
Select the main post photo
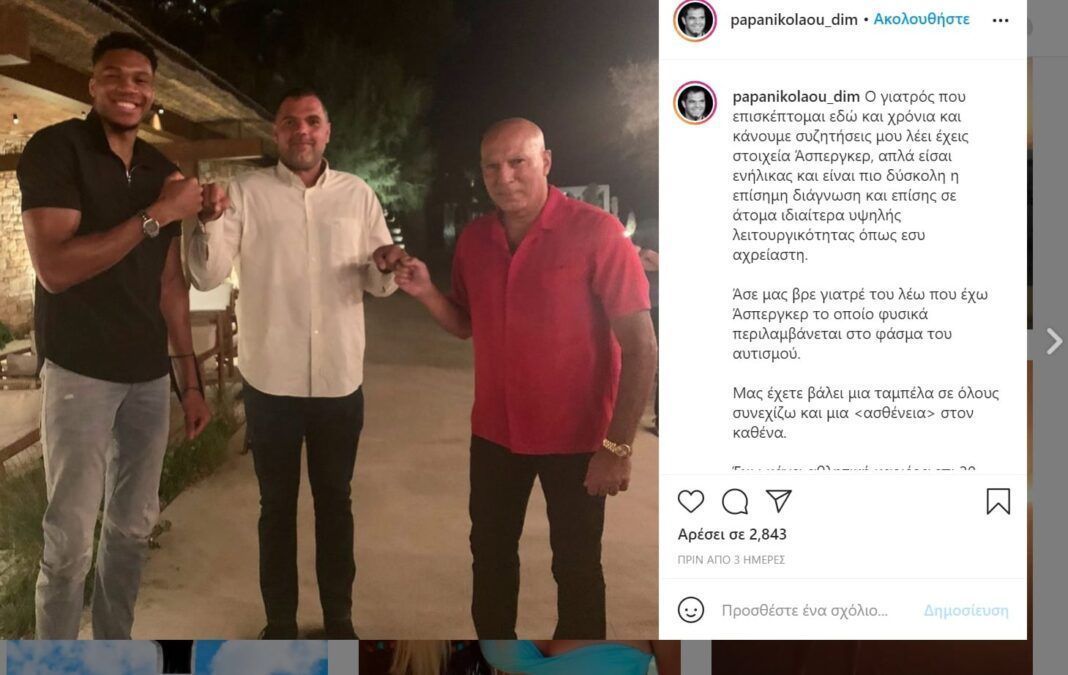(x=329, y=319)
